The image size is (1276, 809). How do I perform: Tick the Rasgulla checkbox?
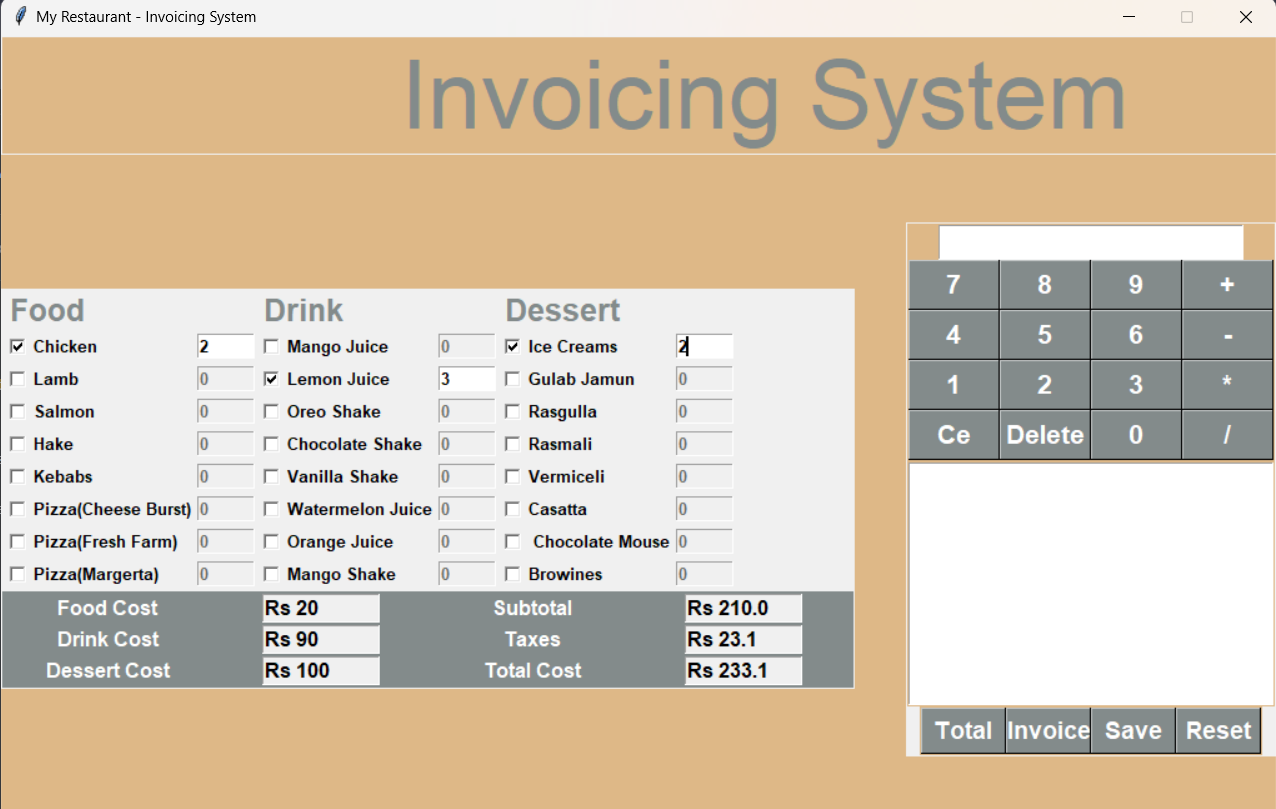[513, 412]
